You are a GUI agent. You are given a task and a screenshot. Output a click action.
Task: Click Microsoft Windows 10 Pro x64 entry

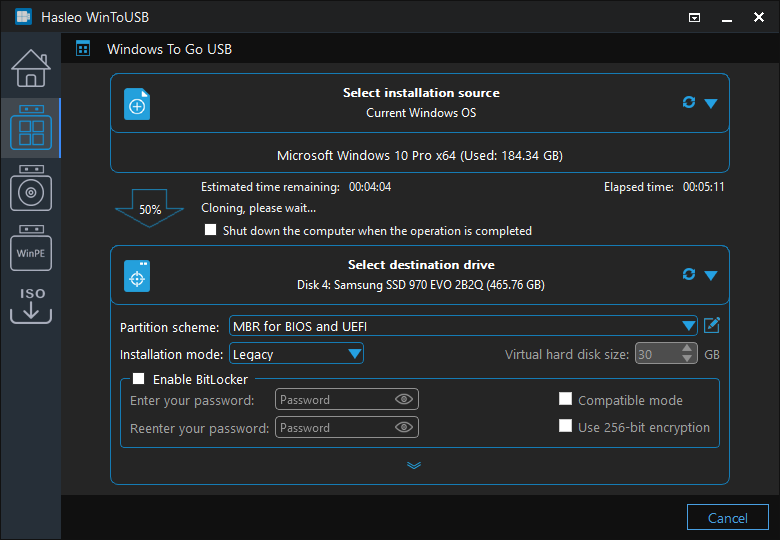(x=420, y=155)
